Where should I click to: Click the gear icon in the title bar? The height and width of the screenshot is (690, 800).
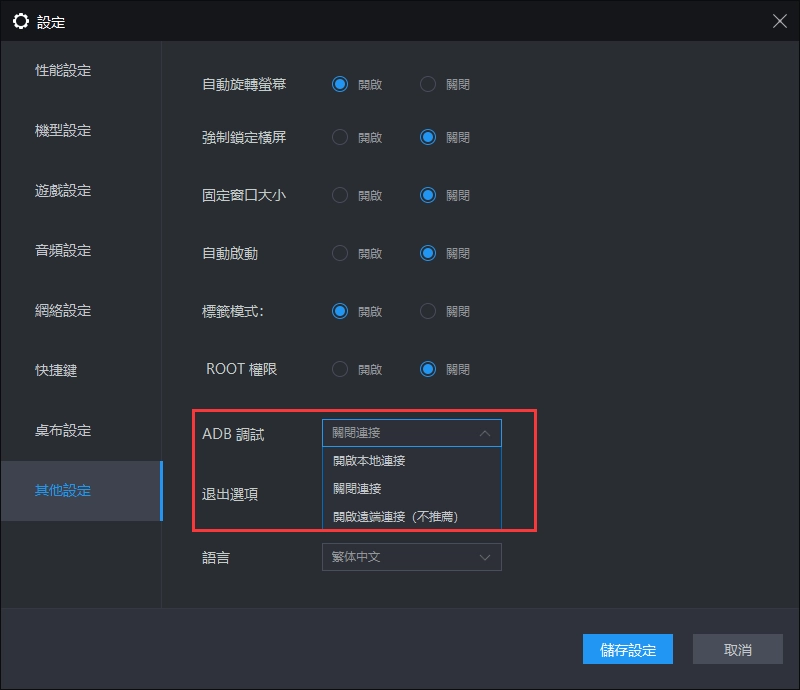tap(21, 20)
